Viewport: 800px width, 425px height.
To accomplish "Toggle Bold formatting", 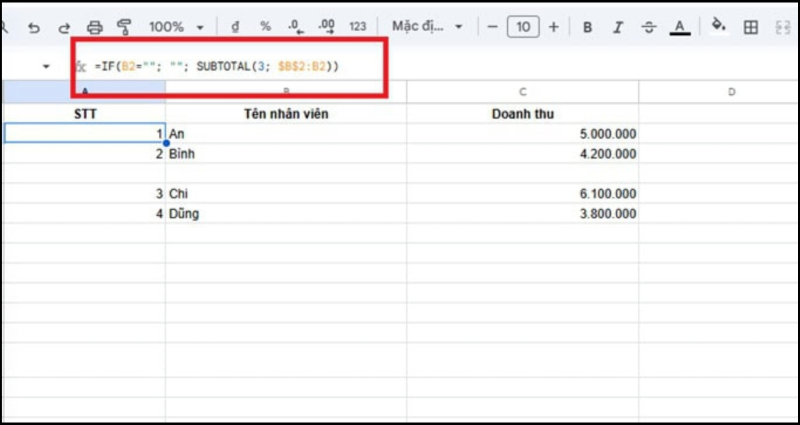I will [x=588, y=27].
